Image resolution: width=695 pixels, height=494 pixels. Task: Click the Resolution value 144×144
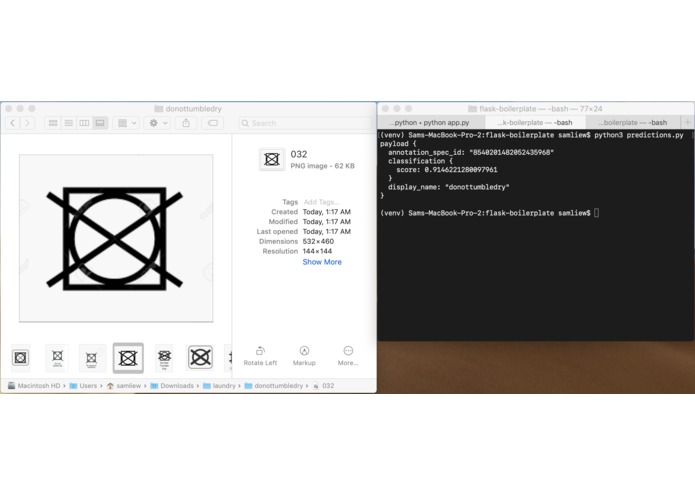pos(317,251)
